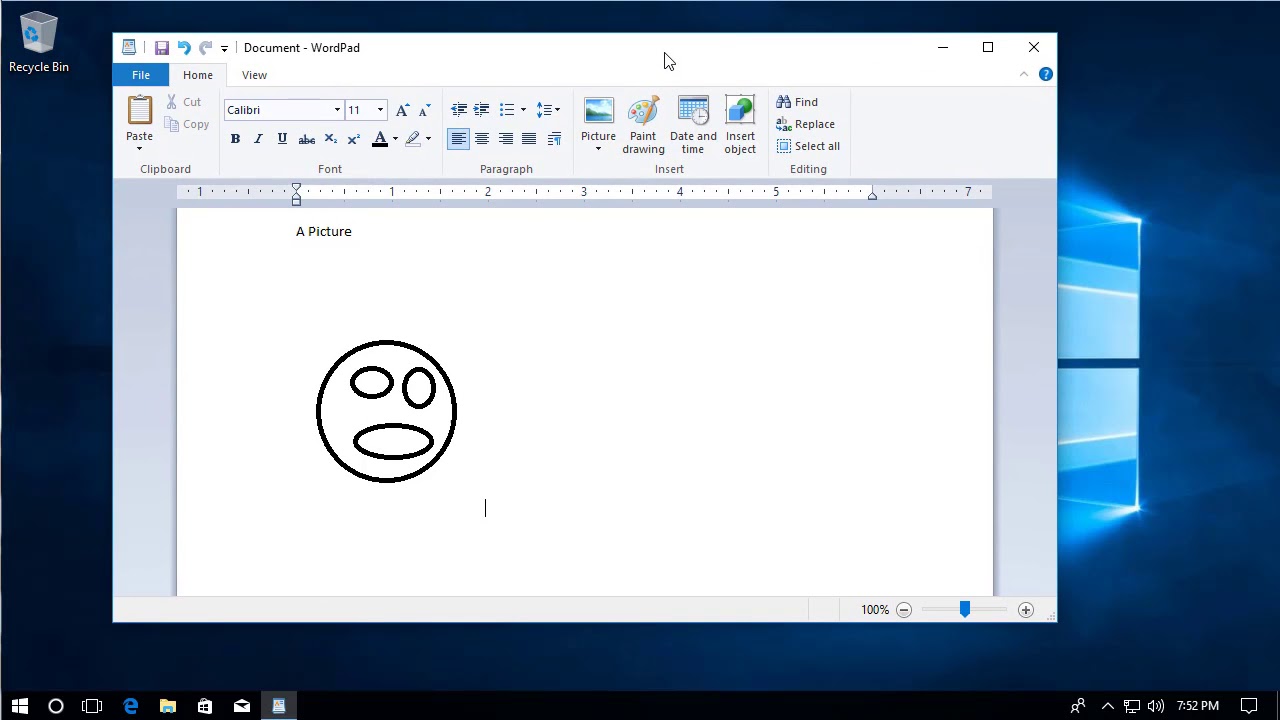The image size is (1280, 720).
Task: Open the File menu
Action: pyautogui.click(x=141, y=75)
